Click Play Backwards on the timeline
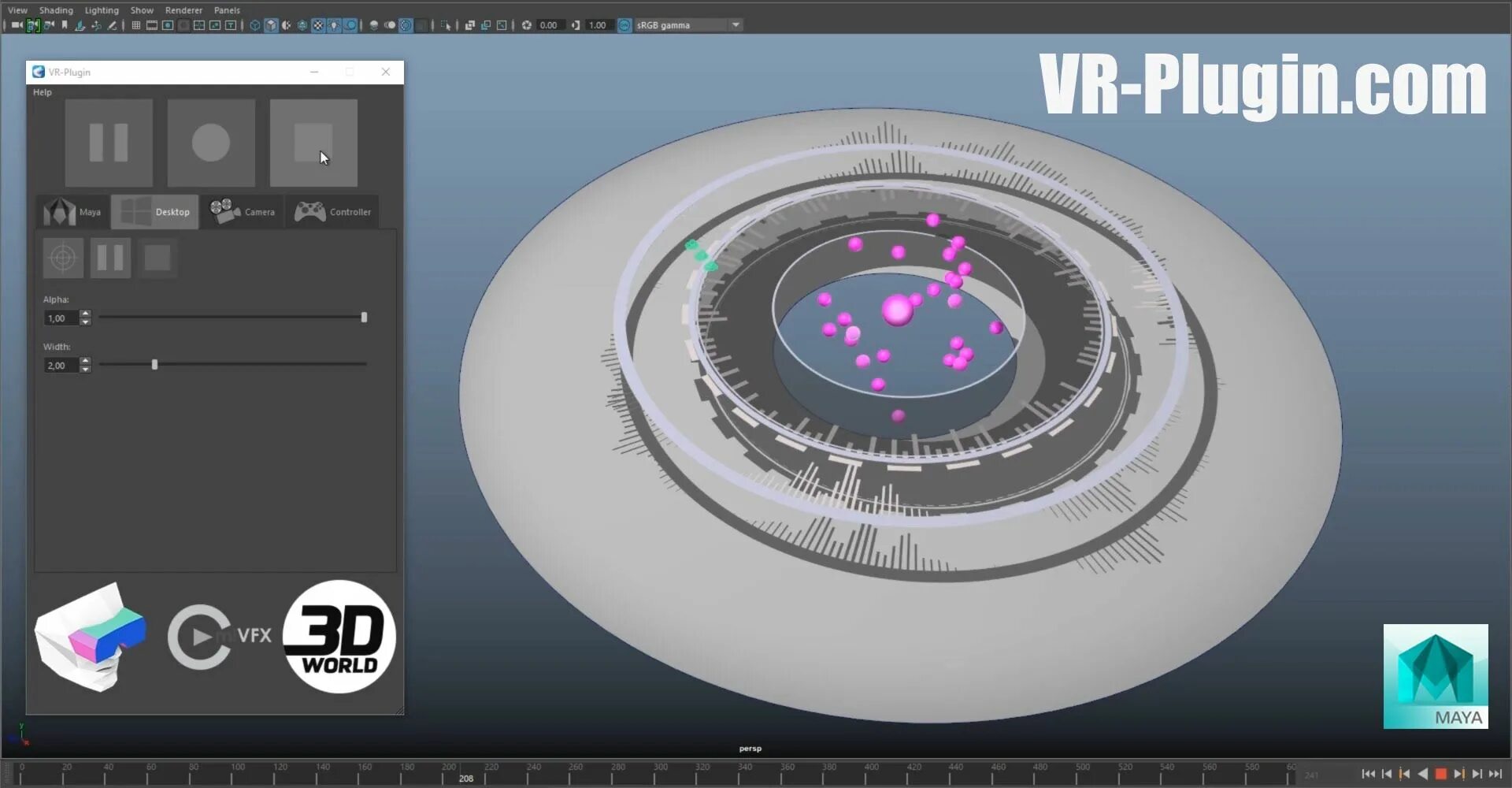The height and width of the screenshot is (788, 1512). click(x=1422, y=774)
